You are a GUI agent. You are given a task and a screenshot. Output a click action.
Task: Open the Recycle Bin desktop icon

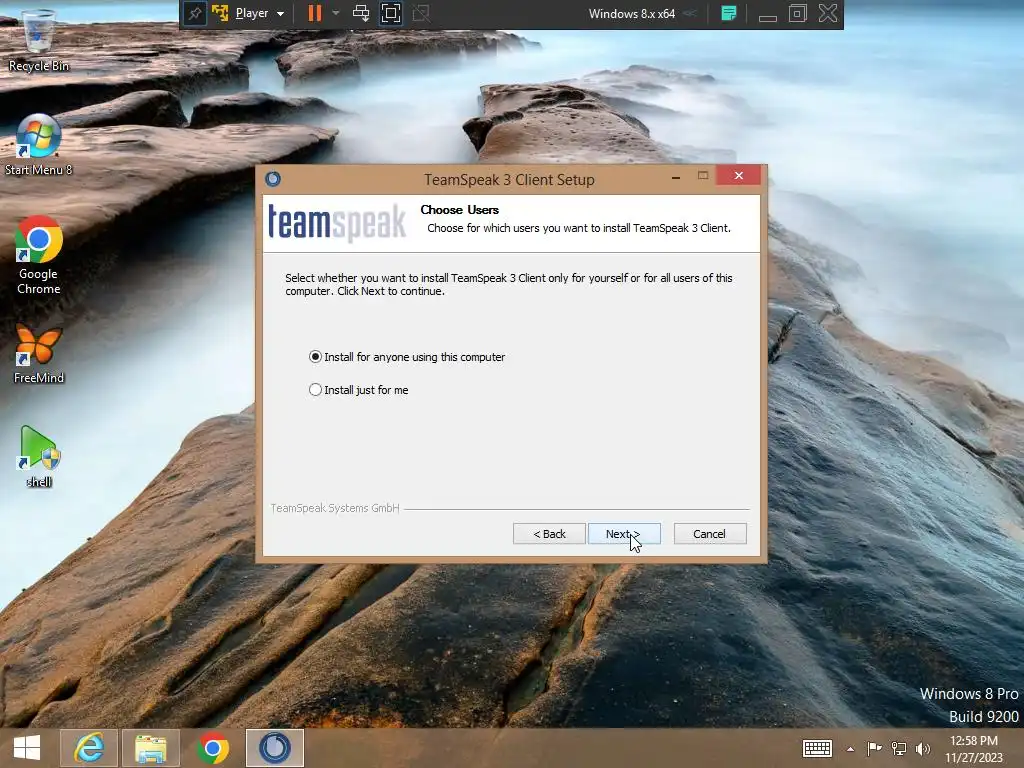coord(39,40)
